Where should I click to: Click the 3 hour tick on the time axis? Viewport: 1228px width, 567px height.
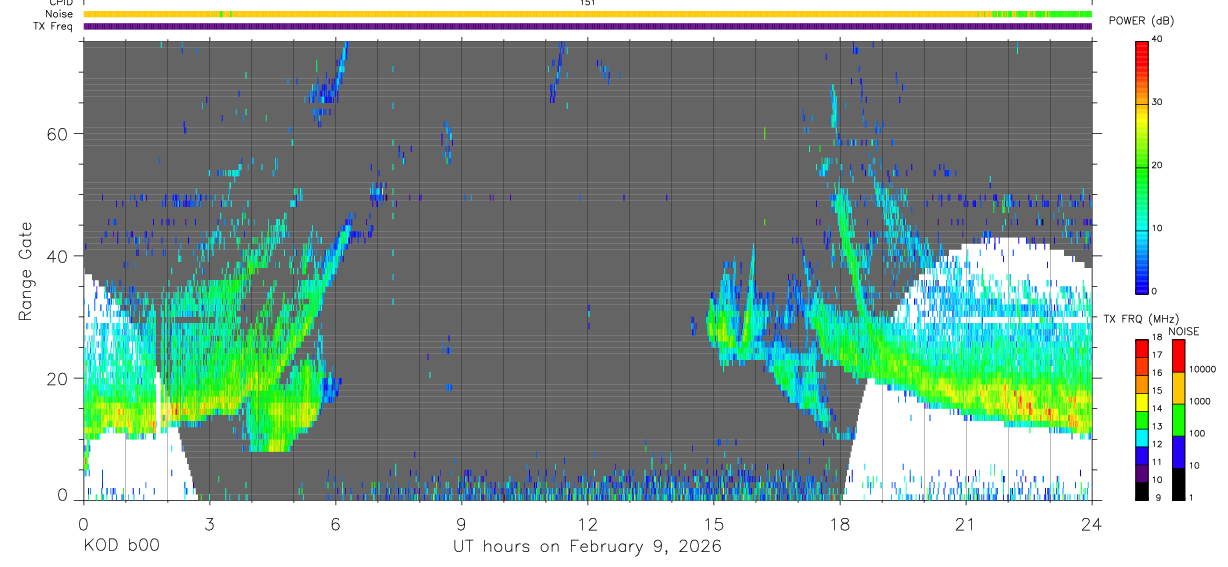point(209,524)
